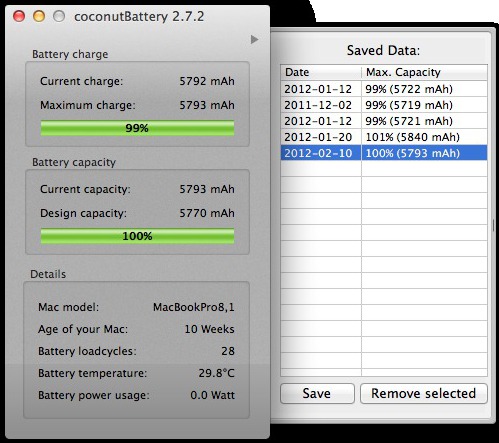
Task: Select the 2012-01-20 saved data row
Action: click(384, 137)
